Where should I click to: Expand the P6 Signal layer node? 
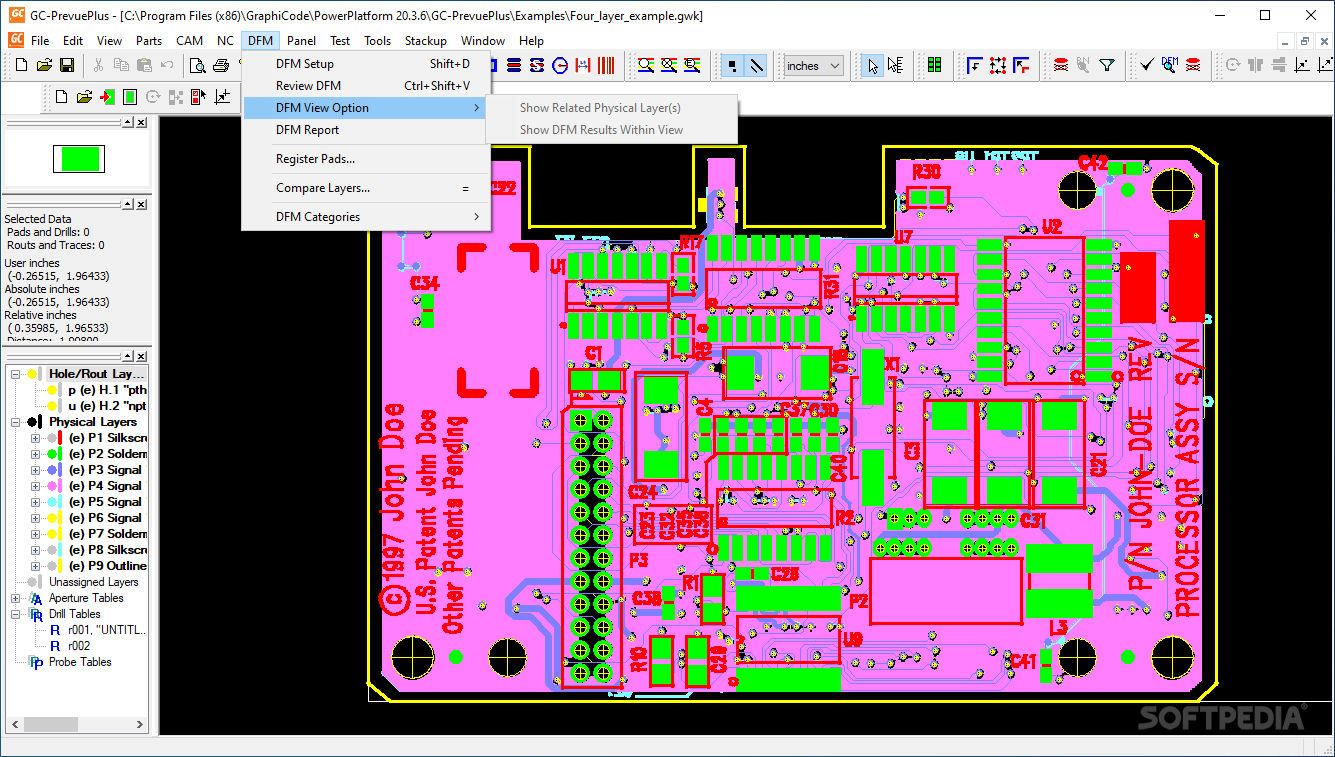point(35,518)
